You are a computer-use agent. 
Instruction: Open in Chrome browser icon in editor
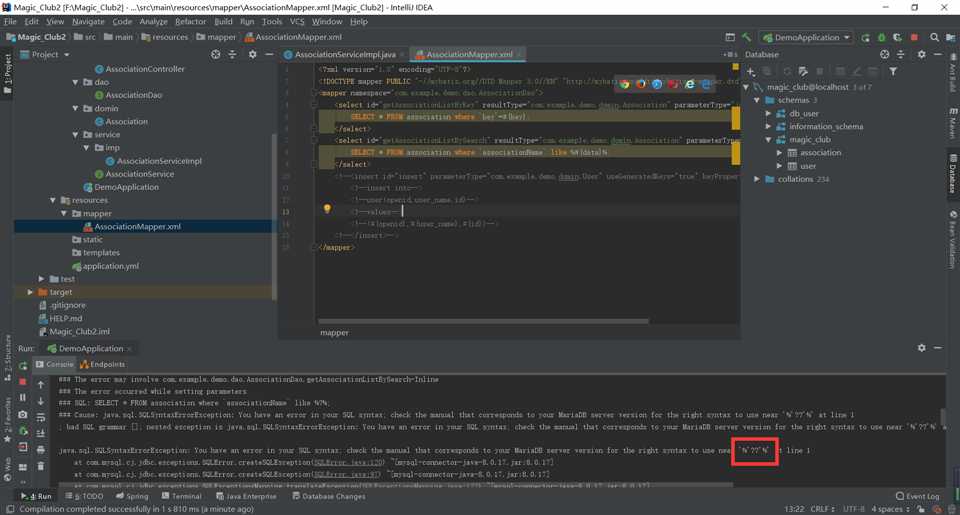(624, 84)
